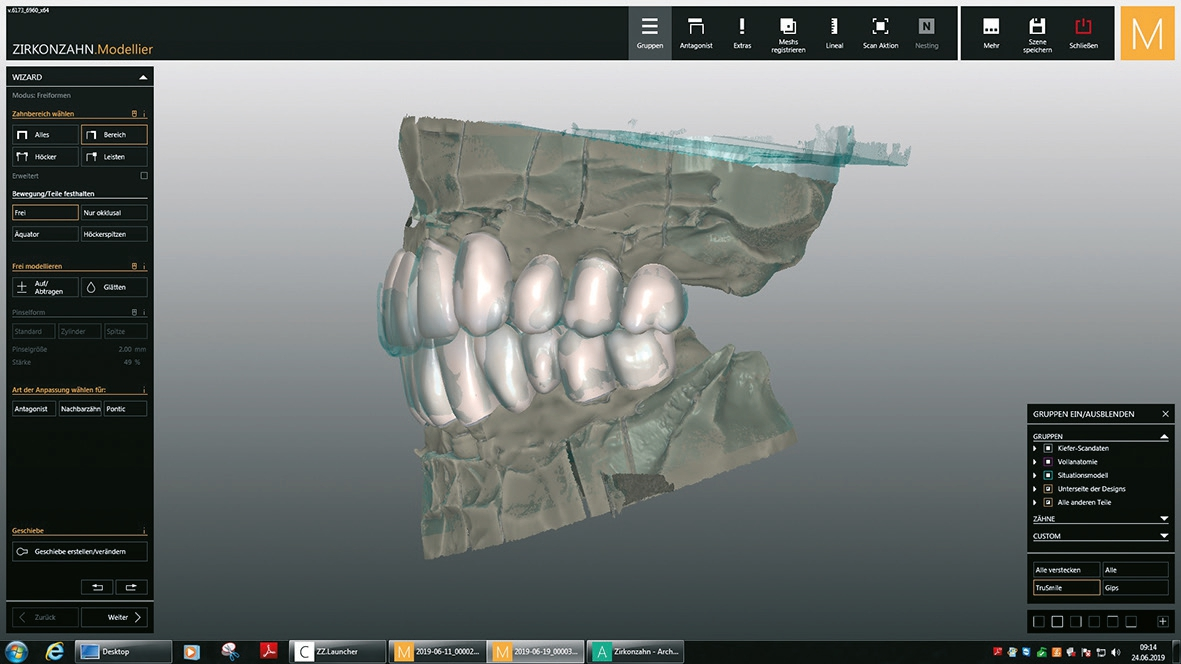Click the TruSmile view button
This screenshot has width=1181, height=664.
tap(1066, 588)
